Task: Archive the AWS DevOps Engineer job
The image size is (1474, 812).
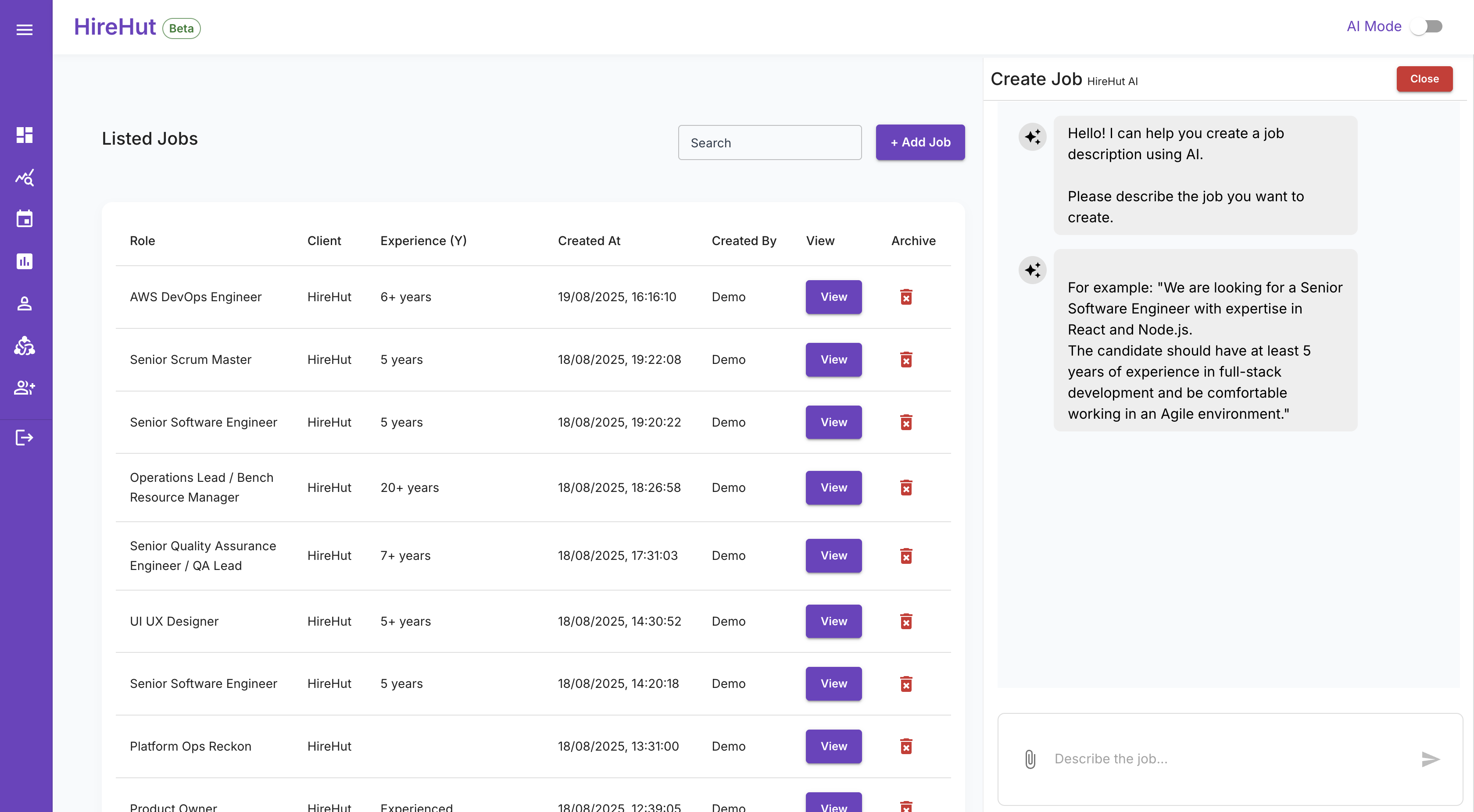Action: point(906,297)
